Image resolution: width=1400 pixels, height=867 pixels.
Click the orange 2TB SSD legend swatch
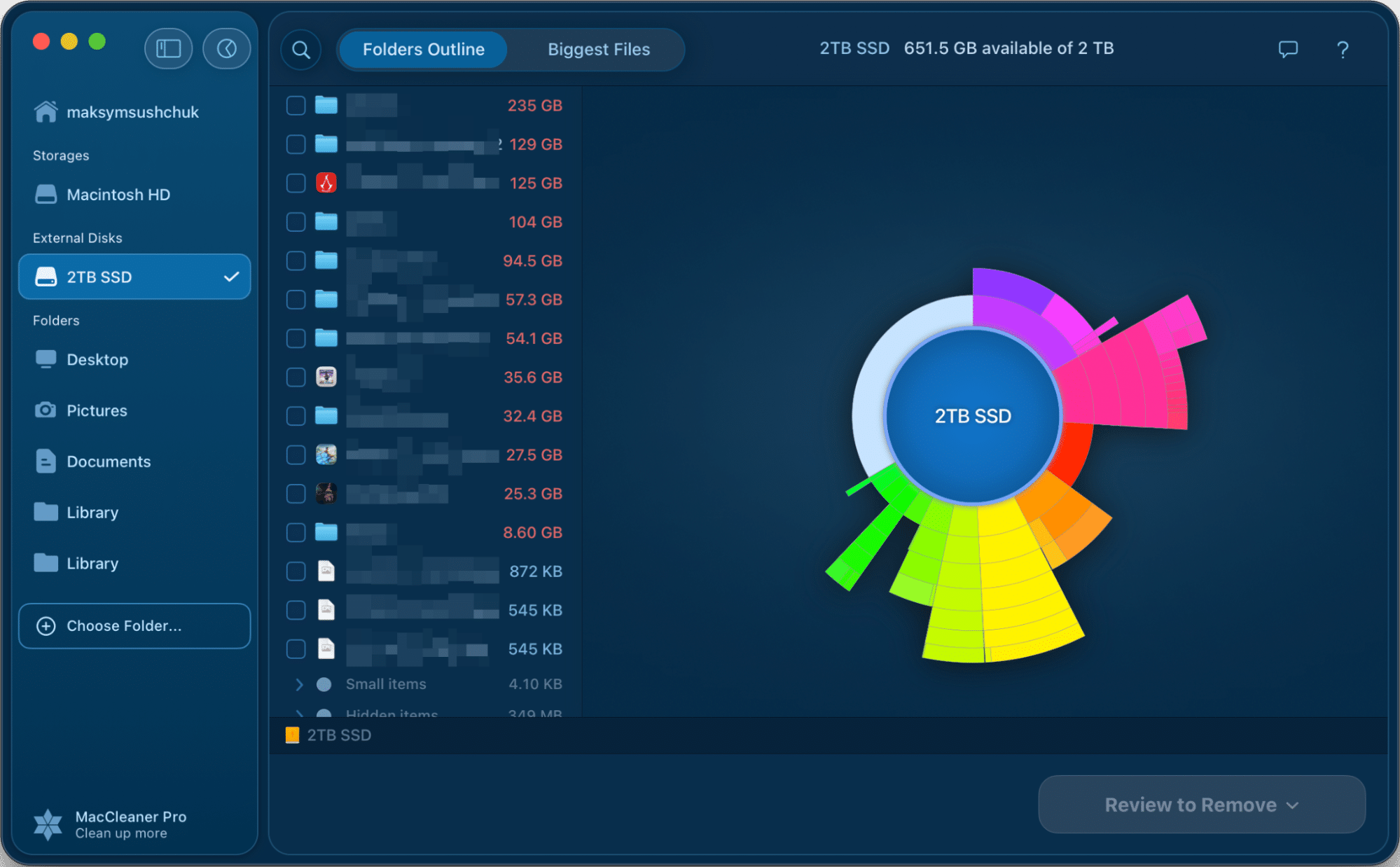(292, 735)
